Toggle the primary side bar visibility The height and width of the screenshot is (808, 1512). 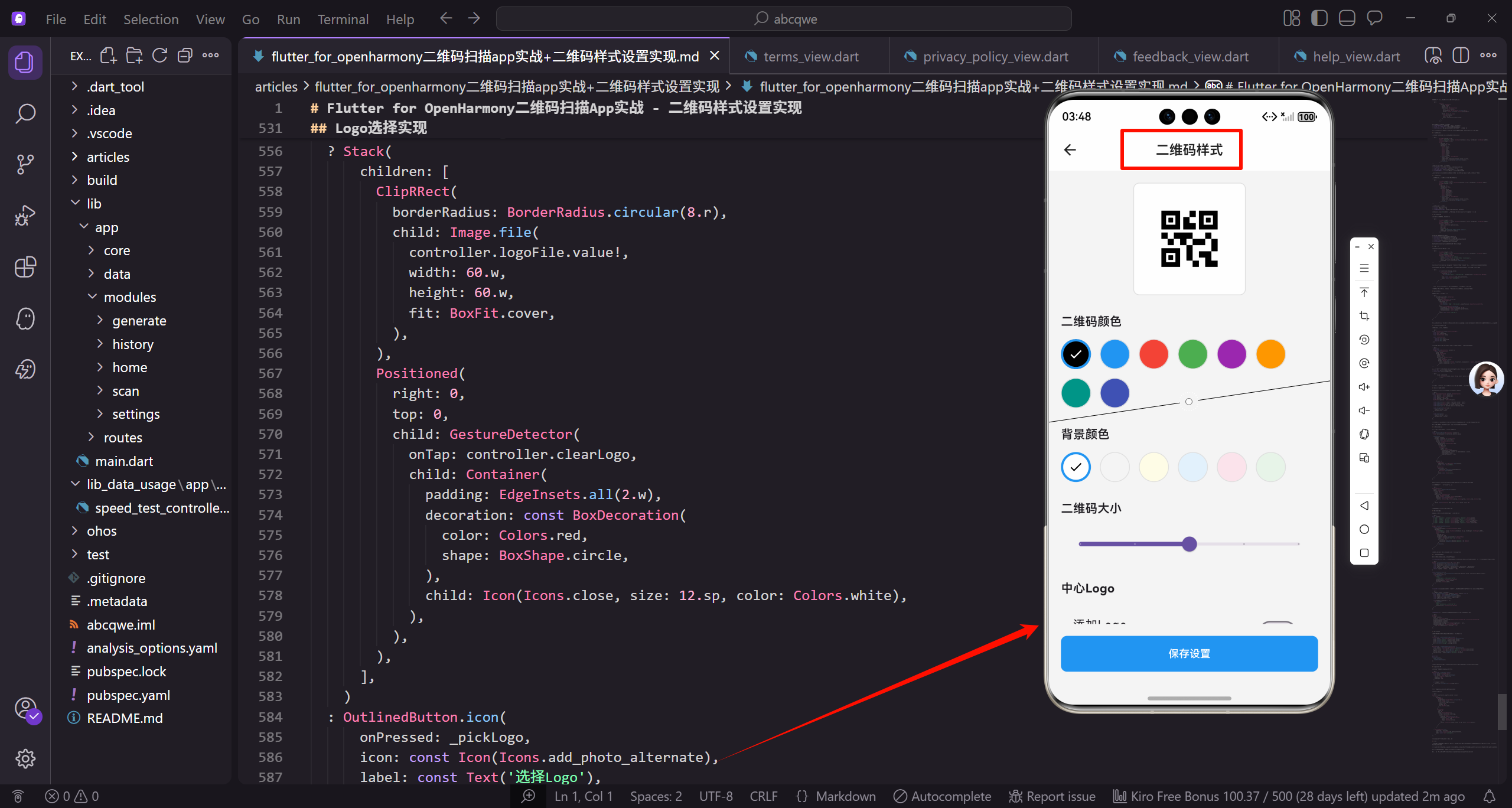pyautogui.click(x=1319, y=18)
